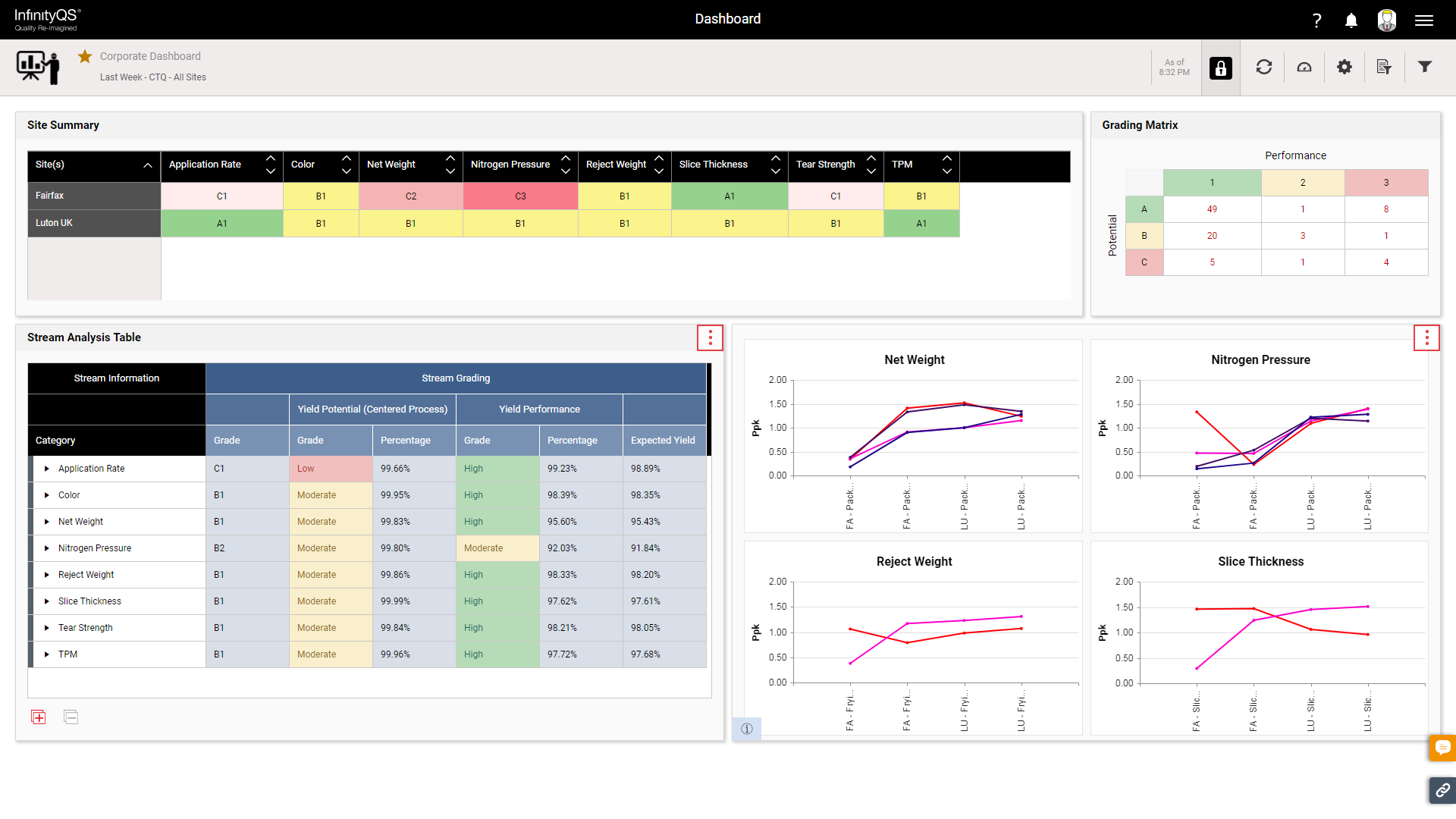Click grading matrix C3 value 4
Image resolution: width=1456 pixels, height=819 pixels.
(1386, 262)
